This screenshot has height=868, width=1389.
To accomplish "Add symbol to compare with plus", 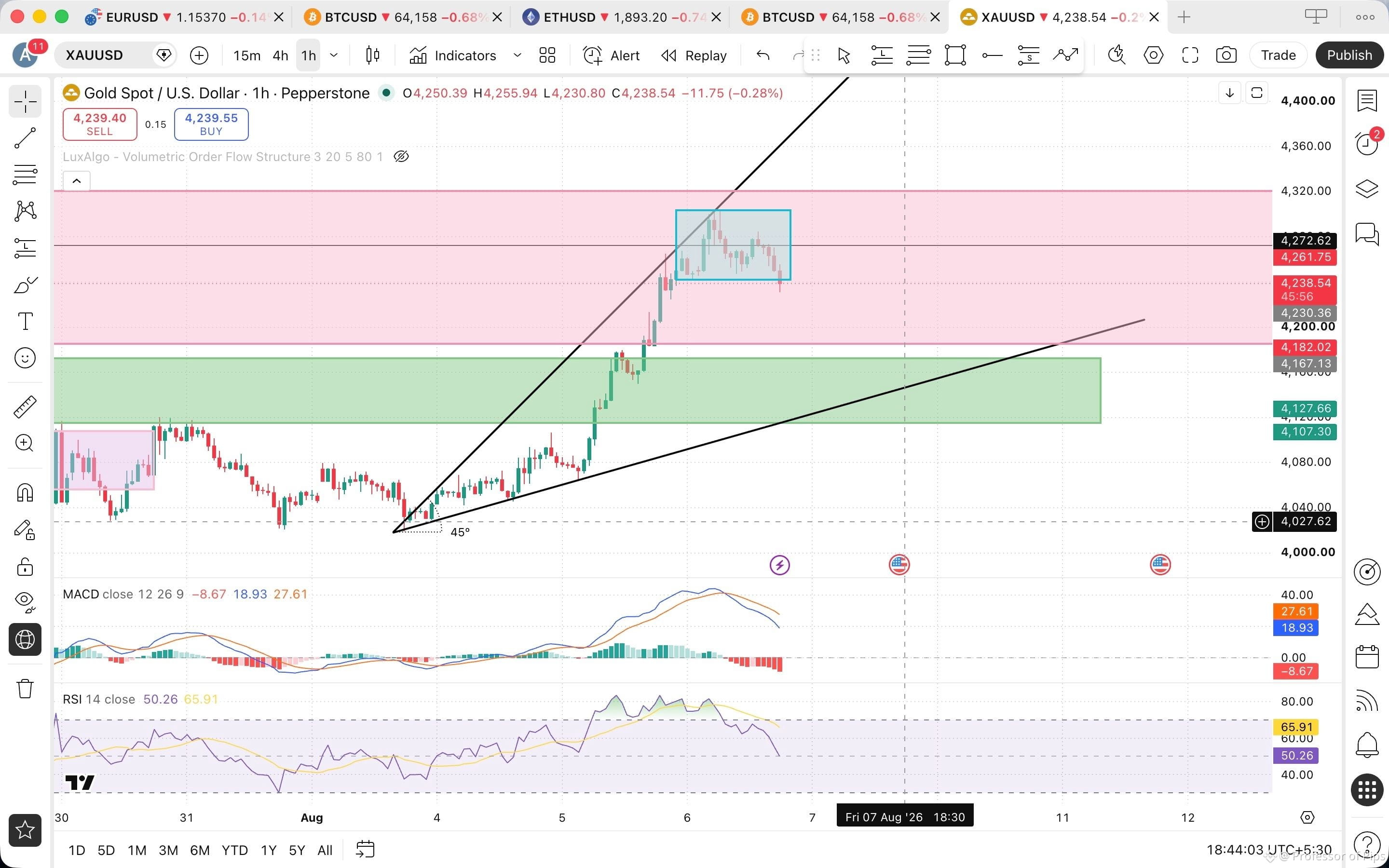I will (199, 55).
